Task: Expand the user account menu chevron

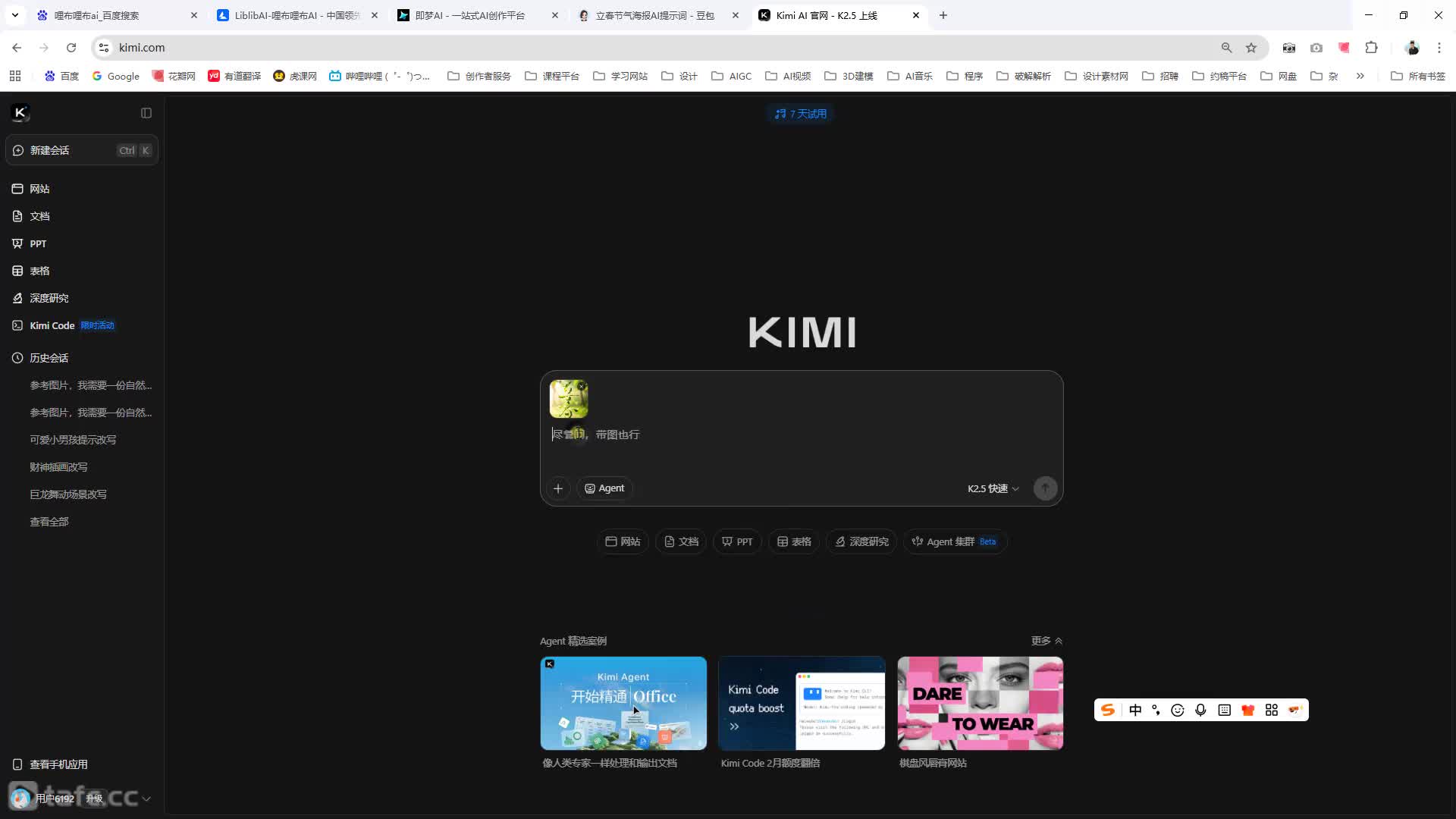Action: pos(146,799)
